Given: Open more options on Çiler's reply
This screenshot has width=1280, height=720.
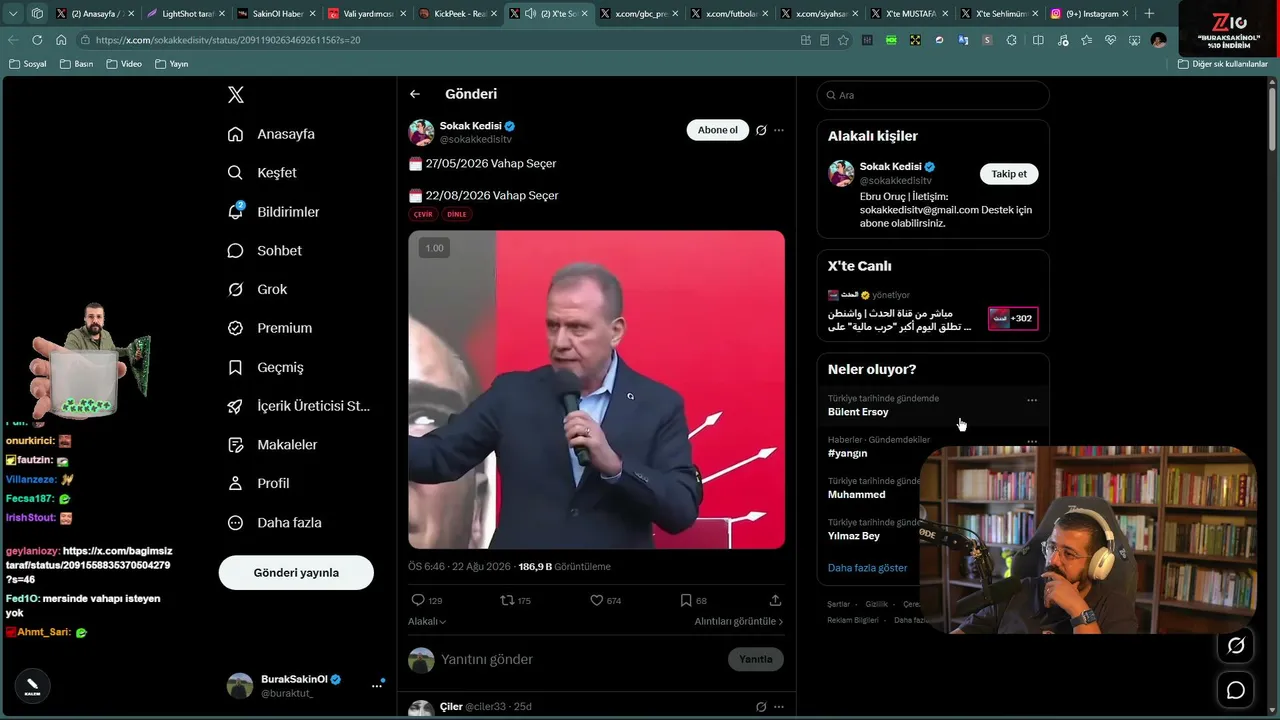Looking at the screenshot, I should coord(779,706).
